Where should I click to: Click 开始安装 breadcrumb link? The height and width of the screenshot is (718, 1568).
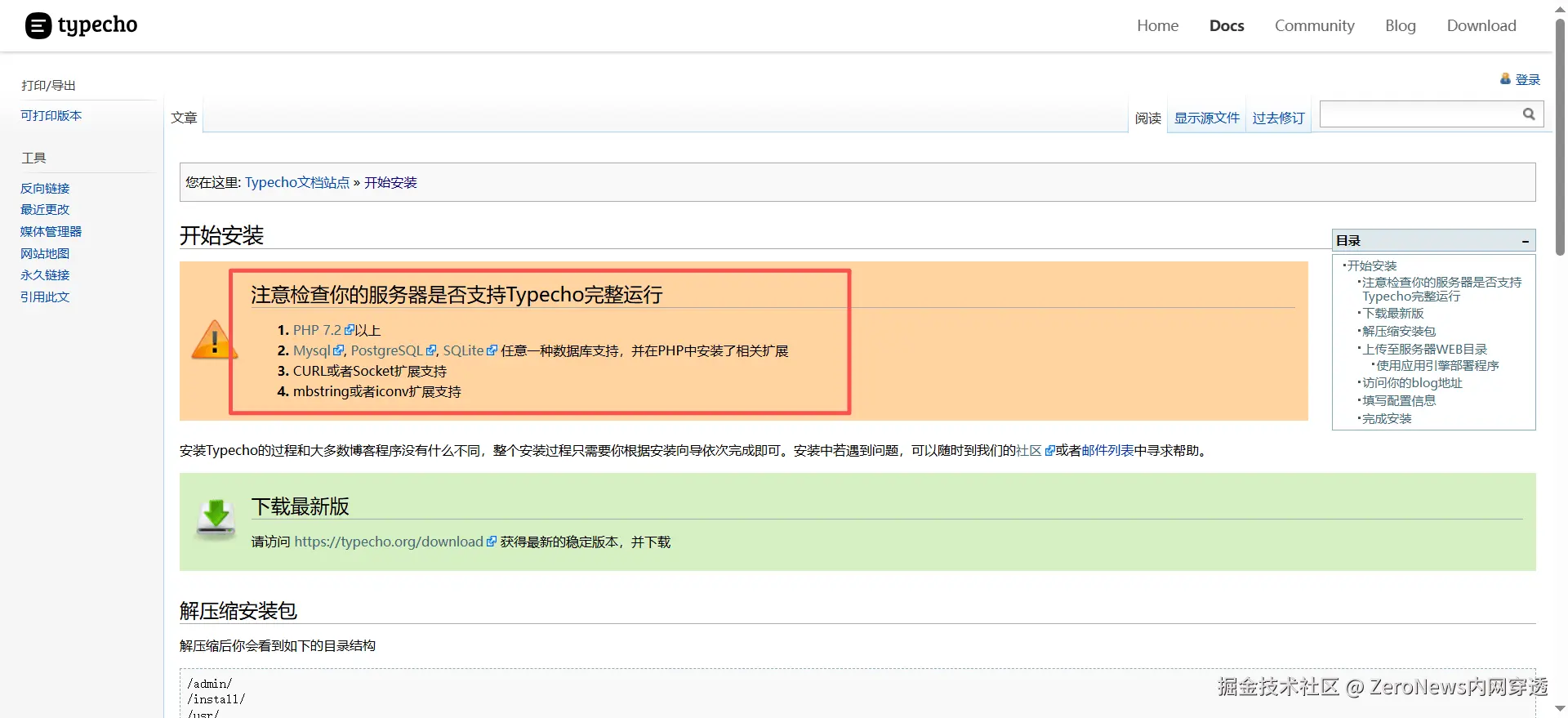click(390, 182)
